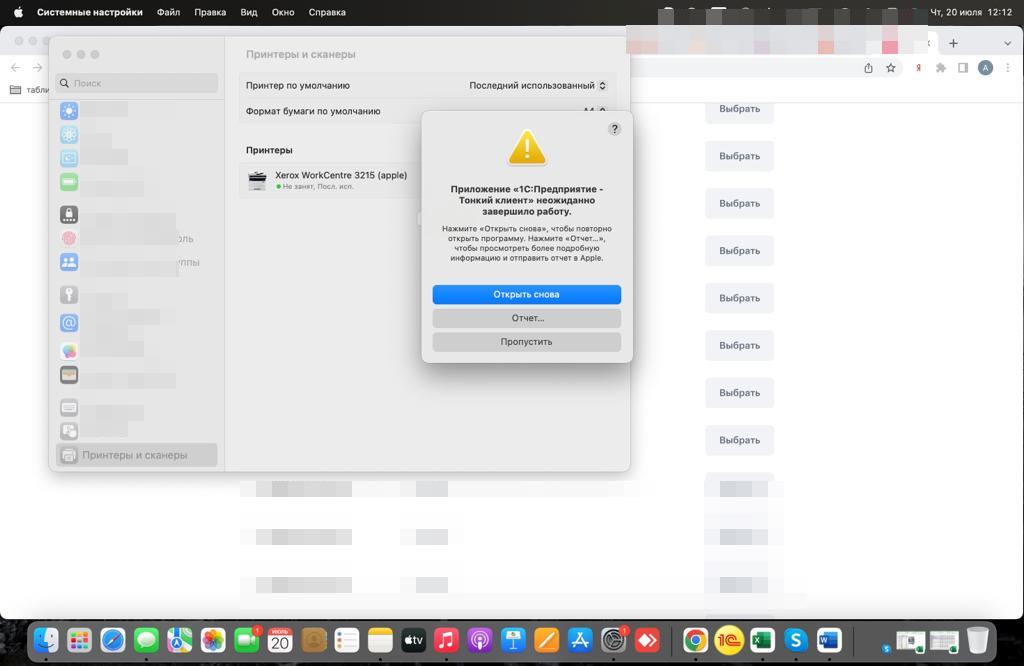Click "Пропустить" to dismiss the crash dialog

526,342
